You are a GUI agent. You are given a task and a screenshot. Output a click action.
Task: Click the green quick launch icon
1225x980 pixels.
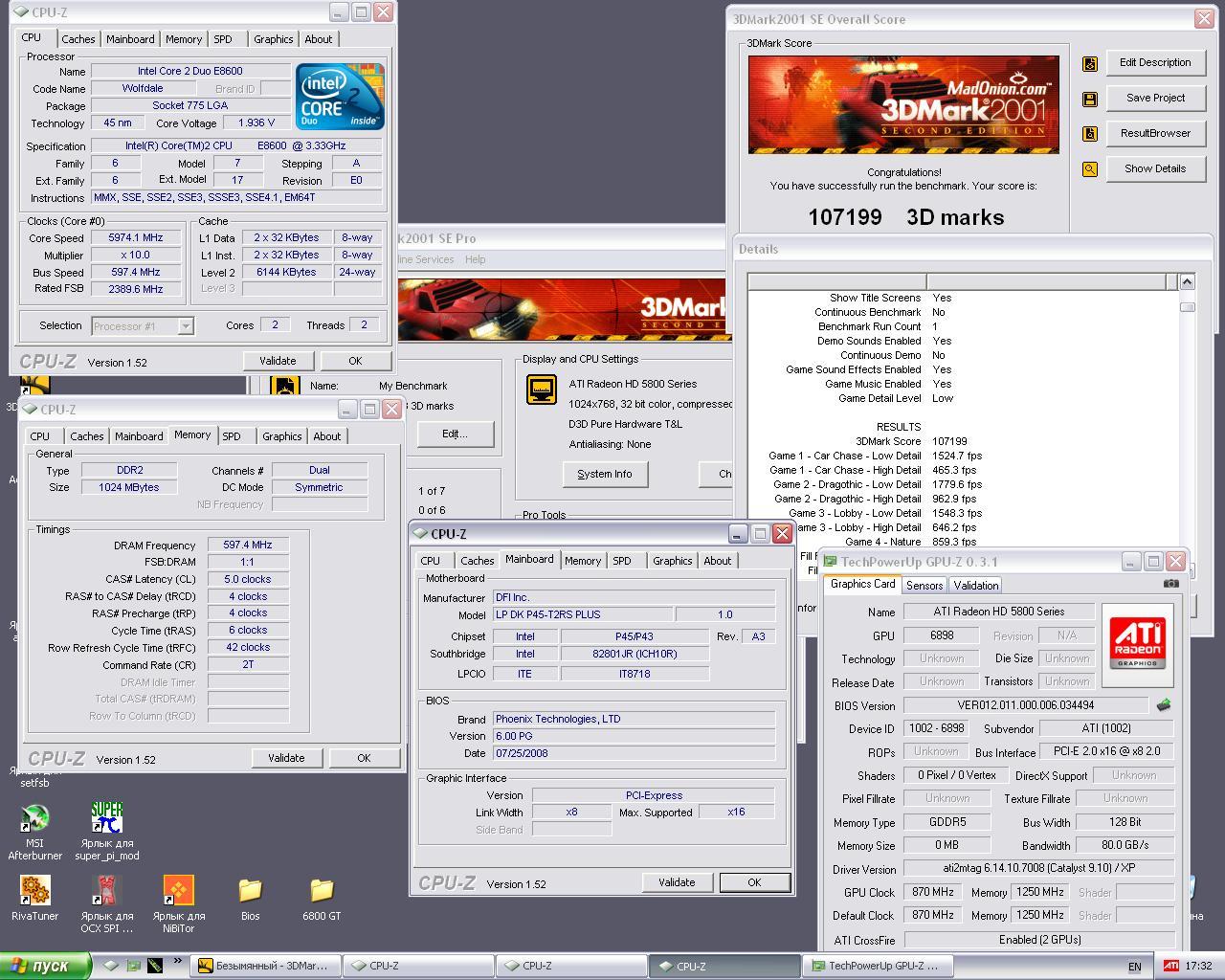(x=133, y=966)
